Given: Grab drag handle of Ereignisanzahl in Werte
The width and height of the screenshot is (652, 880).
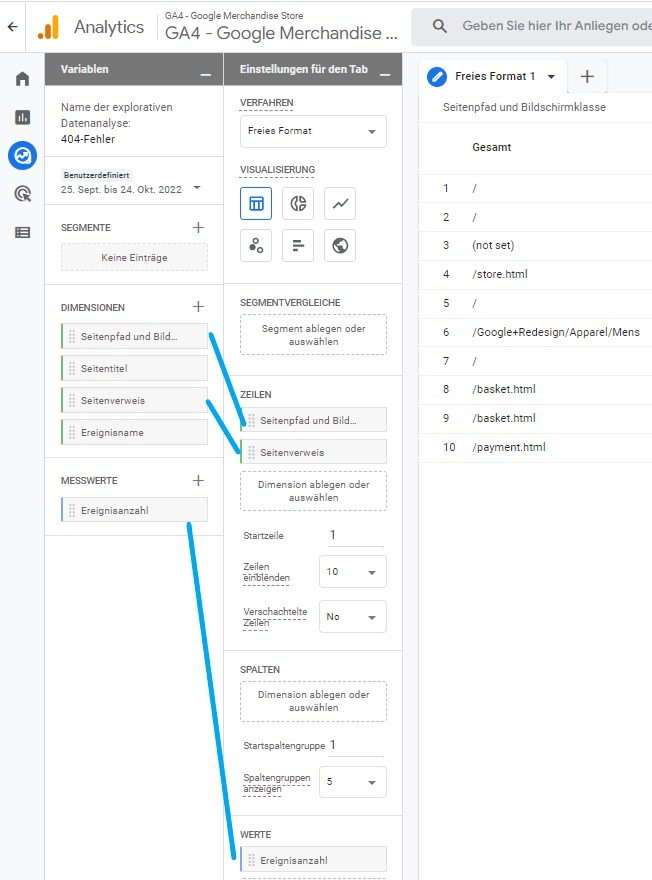Looking at the screenshot, I should point(251,860).
